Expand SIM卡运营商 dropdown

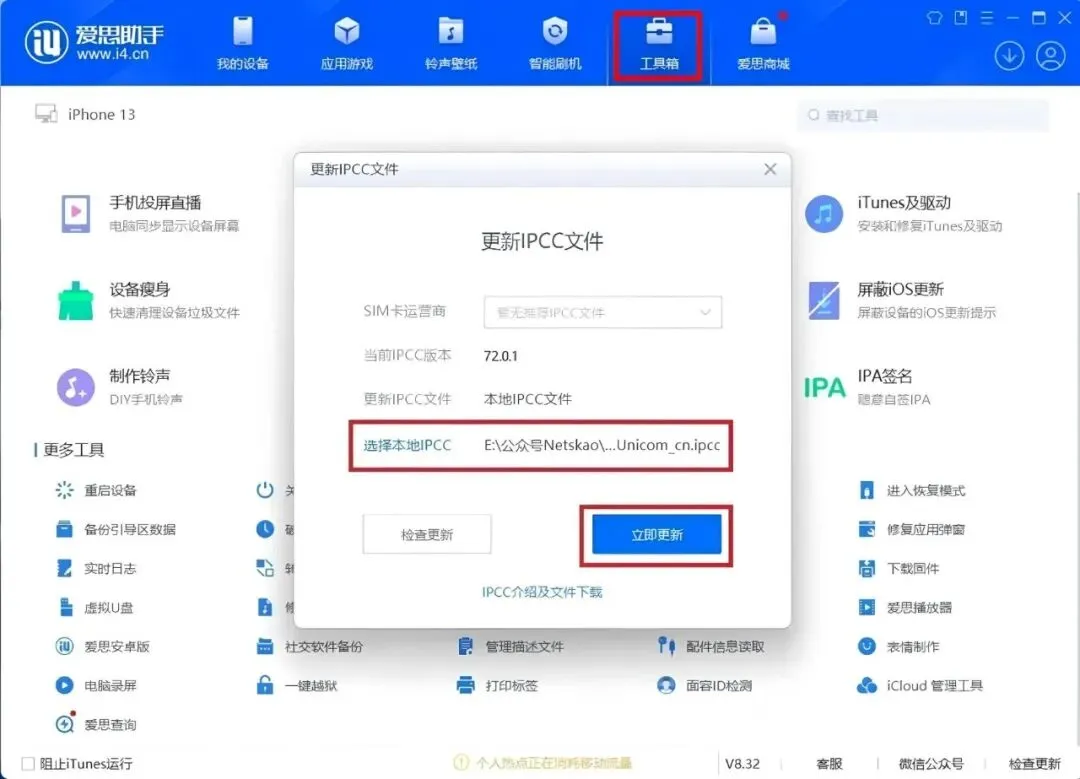point(603,312)
